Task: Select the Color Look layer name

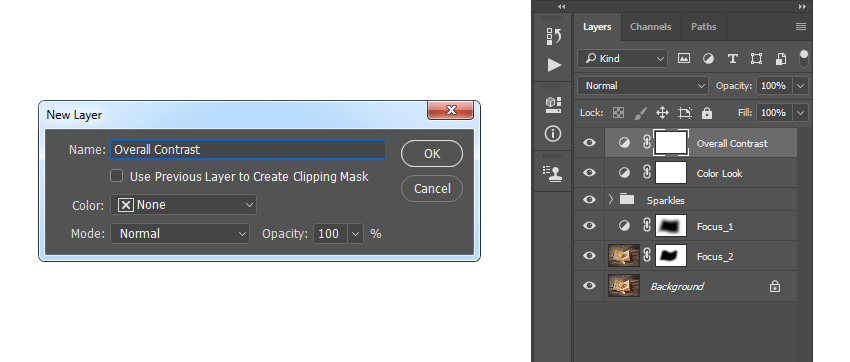Action: [719, 173]
